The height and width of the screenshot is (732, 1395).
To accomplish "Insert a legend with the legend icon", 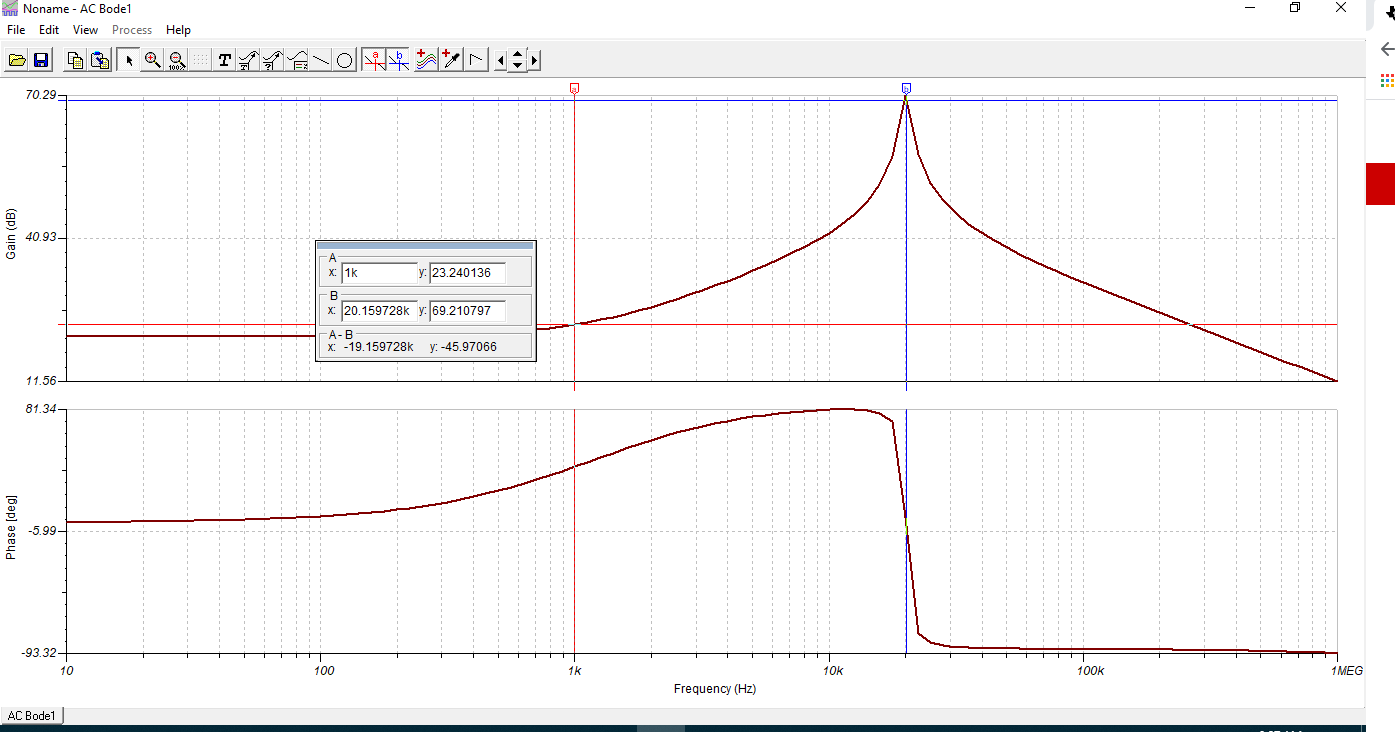I will pos(297,60).
